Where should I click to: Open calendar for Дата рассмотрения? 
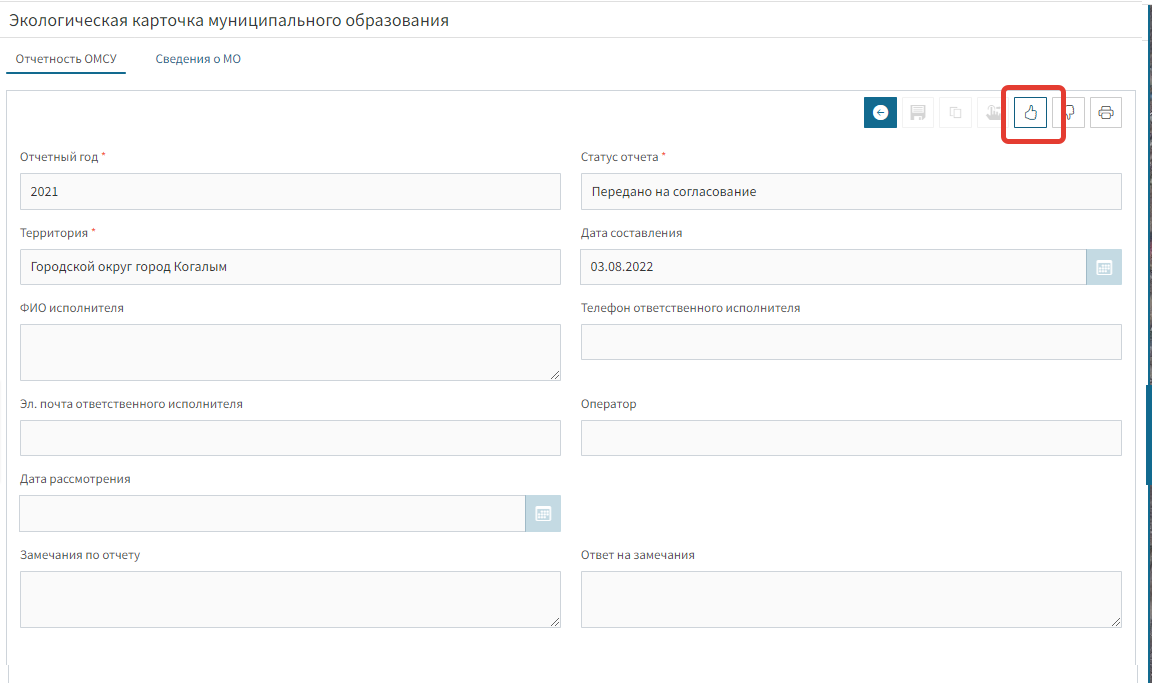click(543, 513)
